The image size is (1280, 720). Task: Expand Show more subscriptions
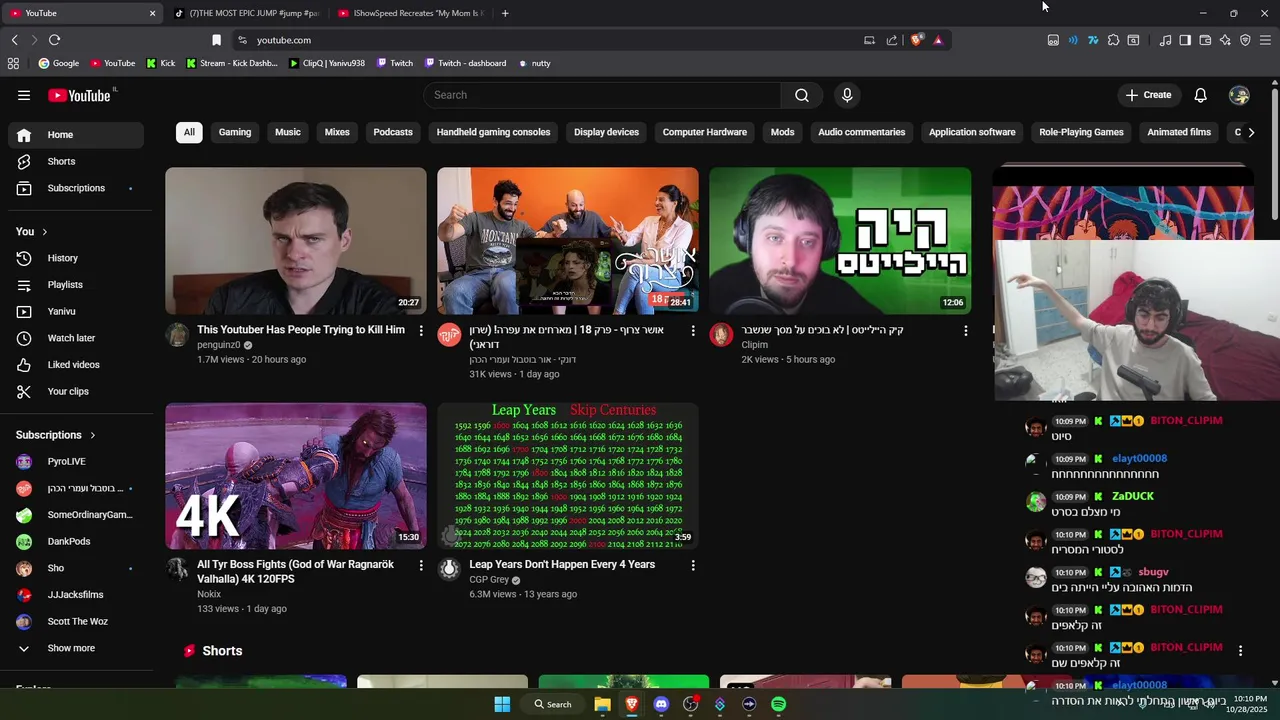tap(76, 648)
